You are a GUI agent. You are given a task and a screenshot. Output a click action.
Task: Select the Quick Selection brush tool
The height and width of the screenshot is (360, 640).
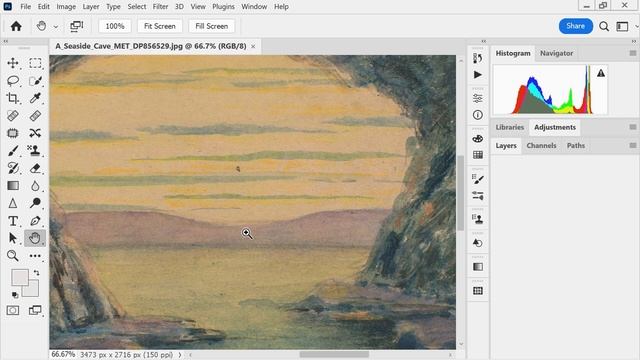click(x=35, y=80)
